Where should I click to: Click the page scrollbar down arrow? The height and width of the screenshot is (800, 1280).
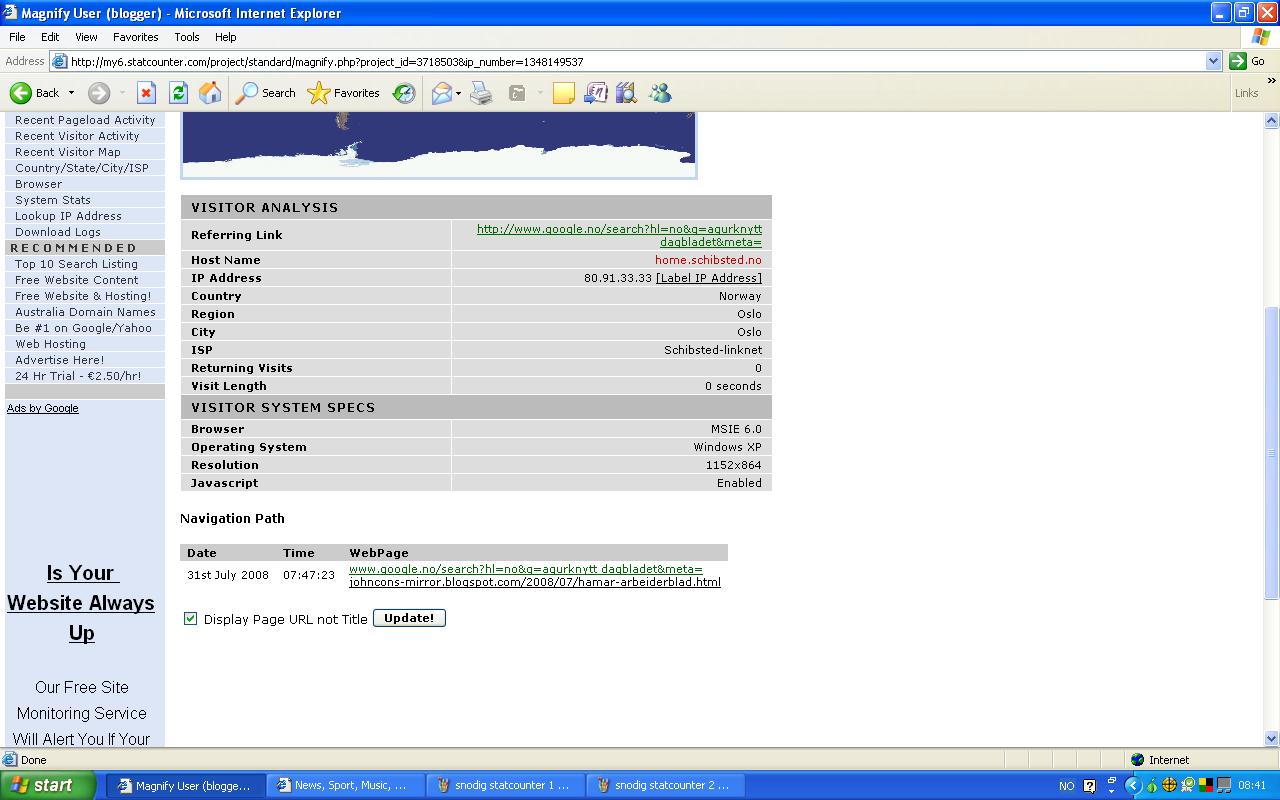[x=1271, y=739]
